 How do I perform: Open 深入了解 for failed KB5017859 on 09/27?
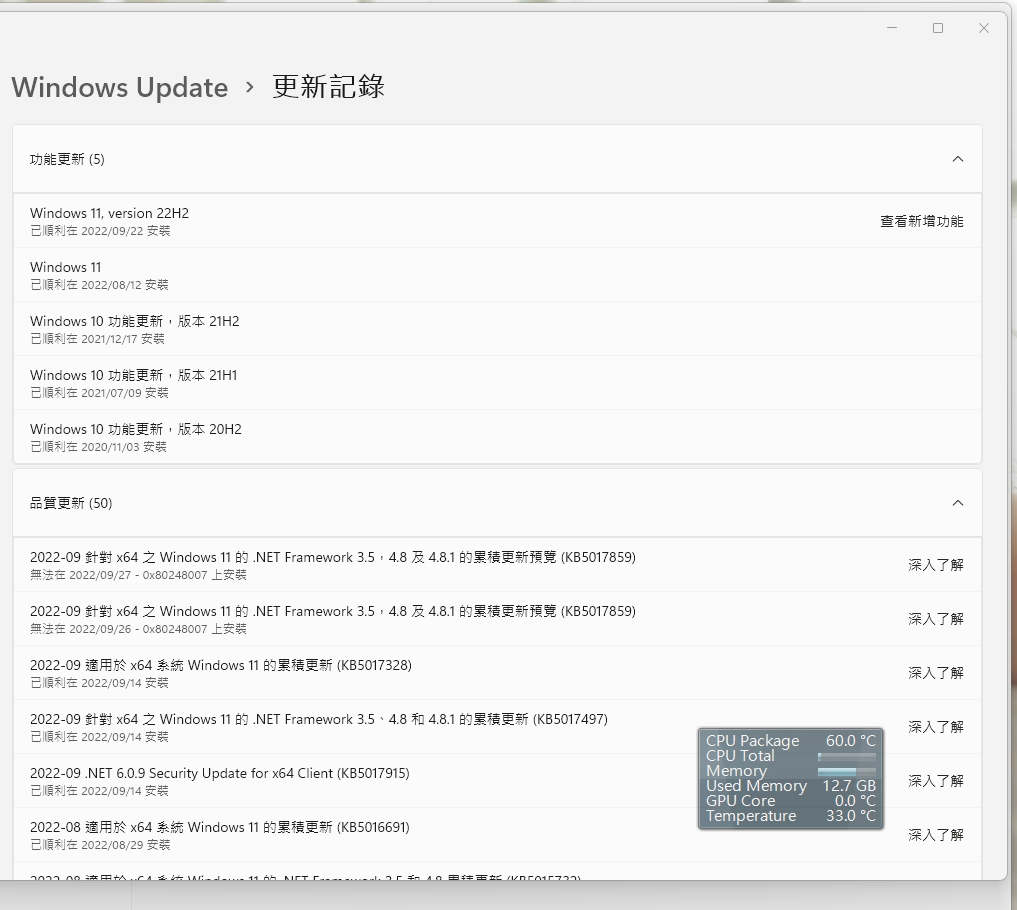coord(935,565)
